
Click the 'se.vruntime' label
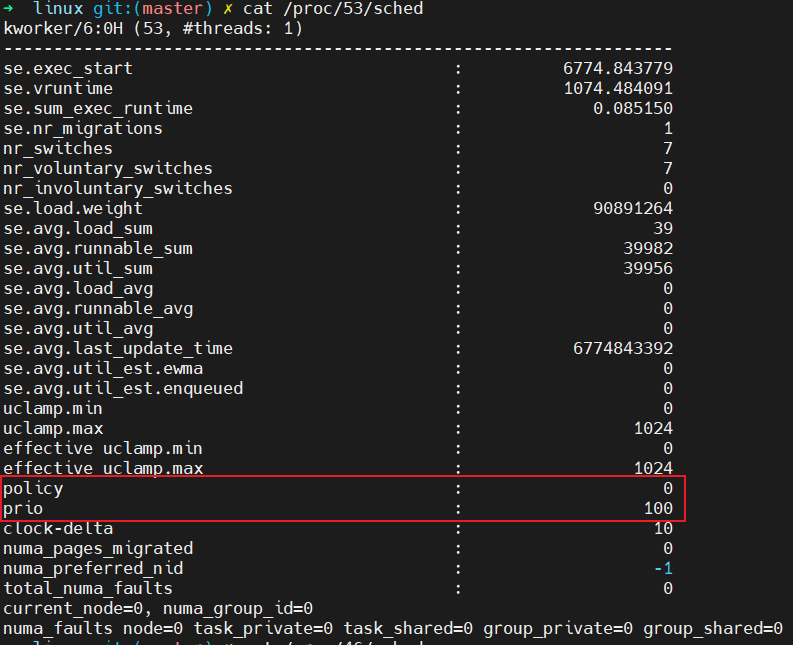[58, 89]
